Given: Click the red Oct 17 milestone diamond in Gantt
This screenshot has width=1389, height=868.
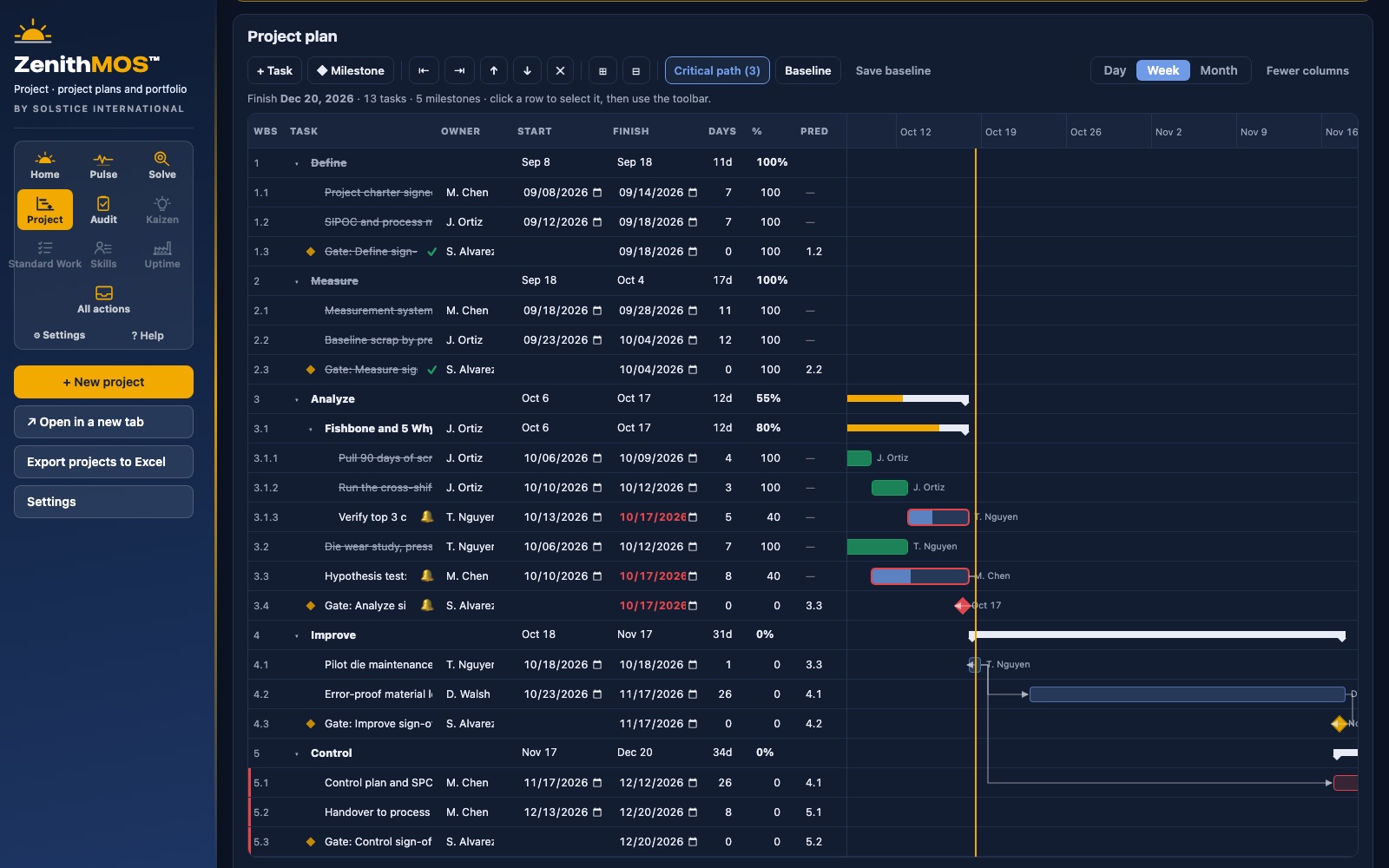Looking at the screenshot, I should pyautogui.click(x=963, y=606).
